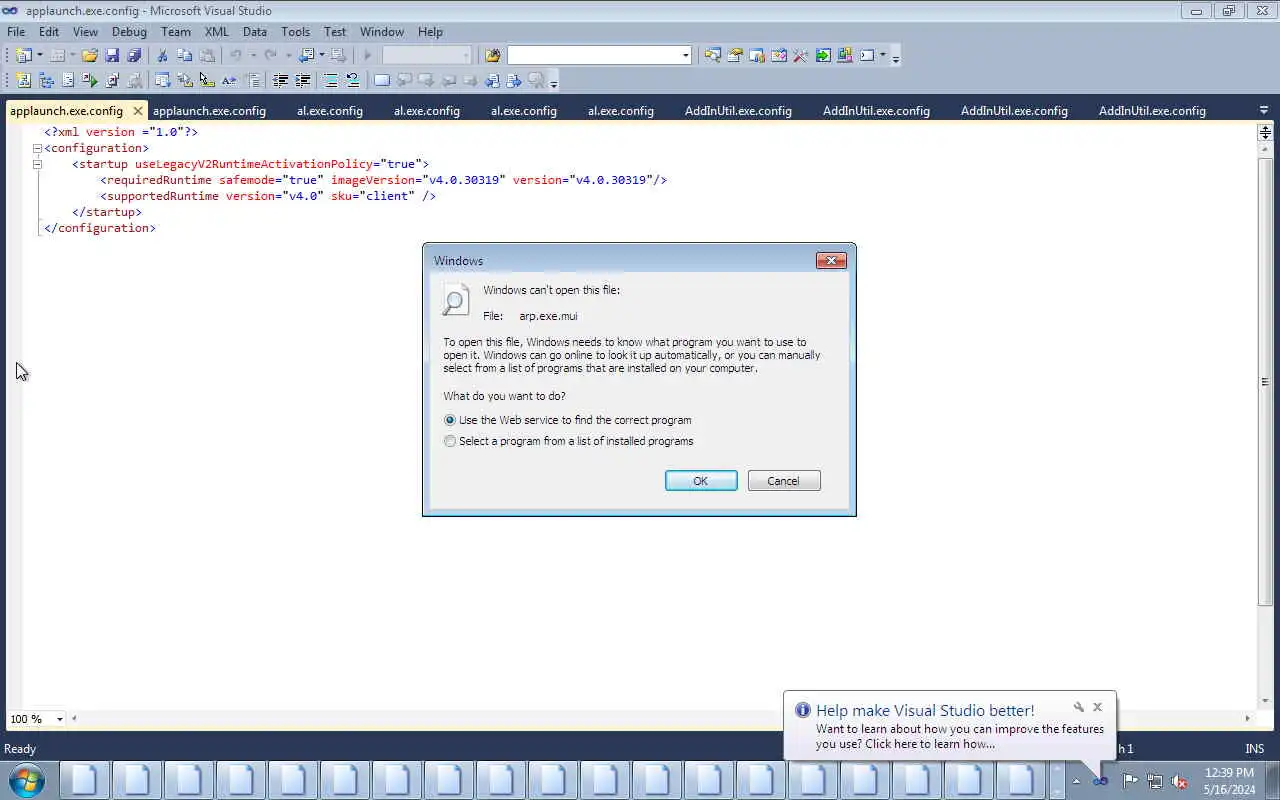This screenshot has width=1280, height=800.
Task: Click the Open File folder icon
Action: click(89, 55)
